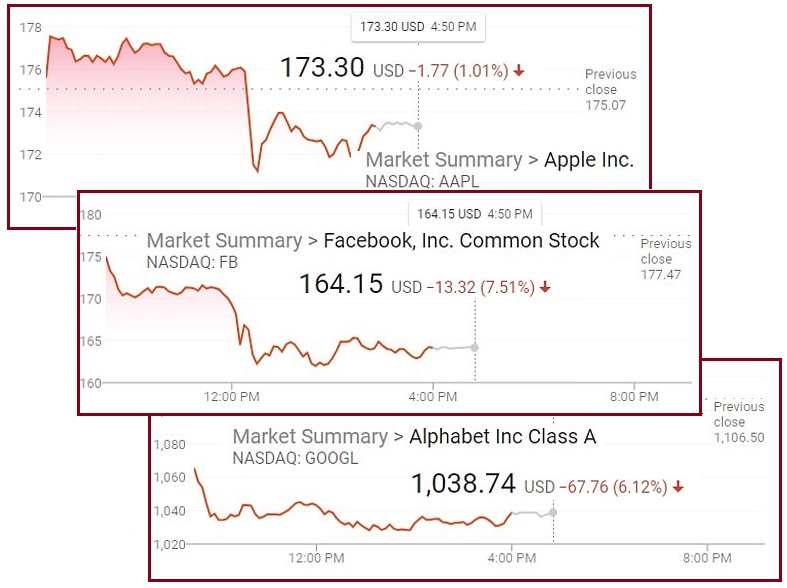787x588 pixels.
Task: Open Market Summary link for Facebook, Inc.
Action: point(224,241)
